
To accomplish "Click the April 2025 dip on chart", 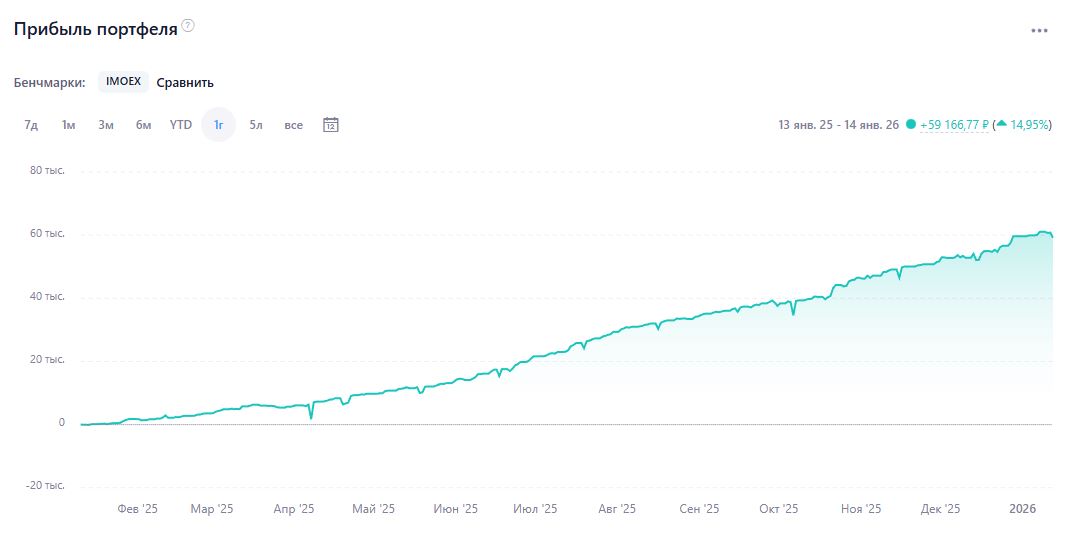I will (x=311, y=417).
